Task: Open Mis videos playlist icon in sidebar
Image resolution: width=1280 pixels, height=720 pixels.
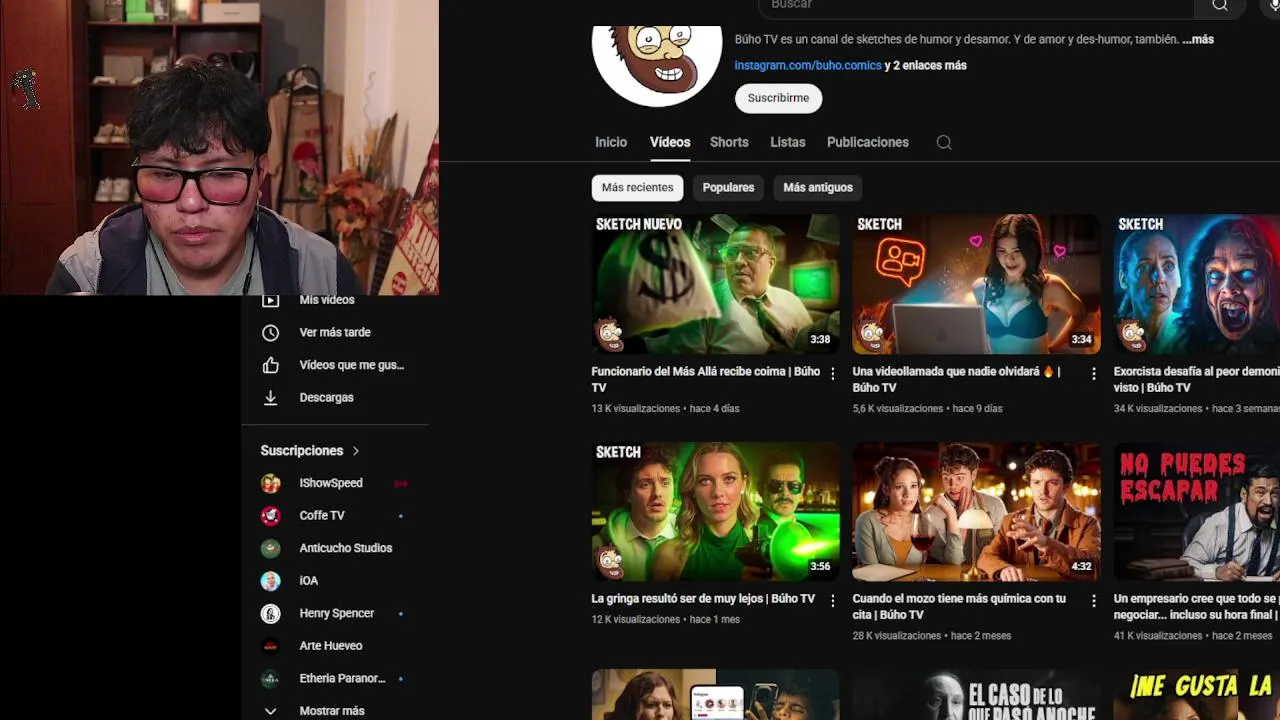Action: click(270, 300)
